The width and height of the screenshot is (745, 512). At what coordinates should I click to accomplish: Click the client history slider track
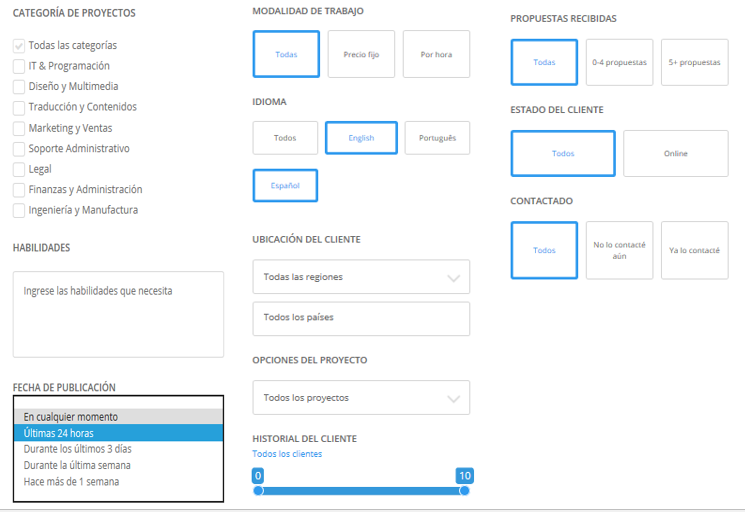[x=361, y=491]
